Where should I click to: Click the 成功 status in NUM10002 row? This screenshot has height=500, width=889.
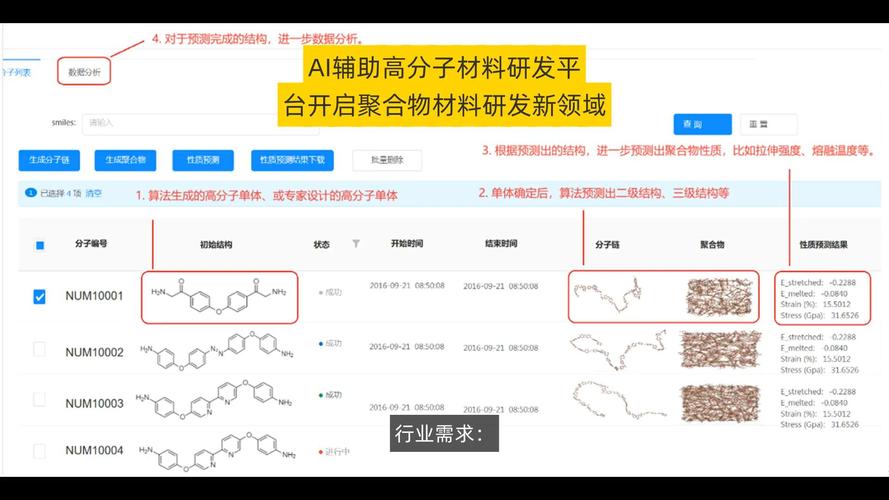coord(331,344)
